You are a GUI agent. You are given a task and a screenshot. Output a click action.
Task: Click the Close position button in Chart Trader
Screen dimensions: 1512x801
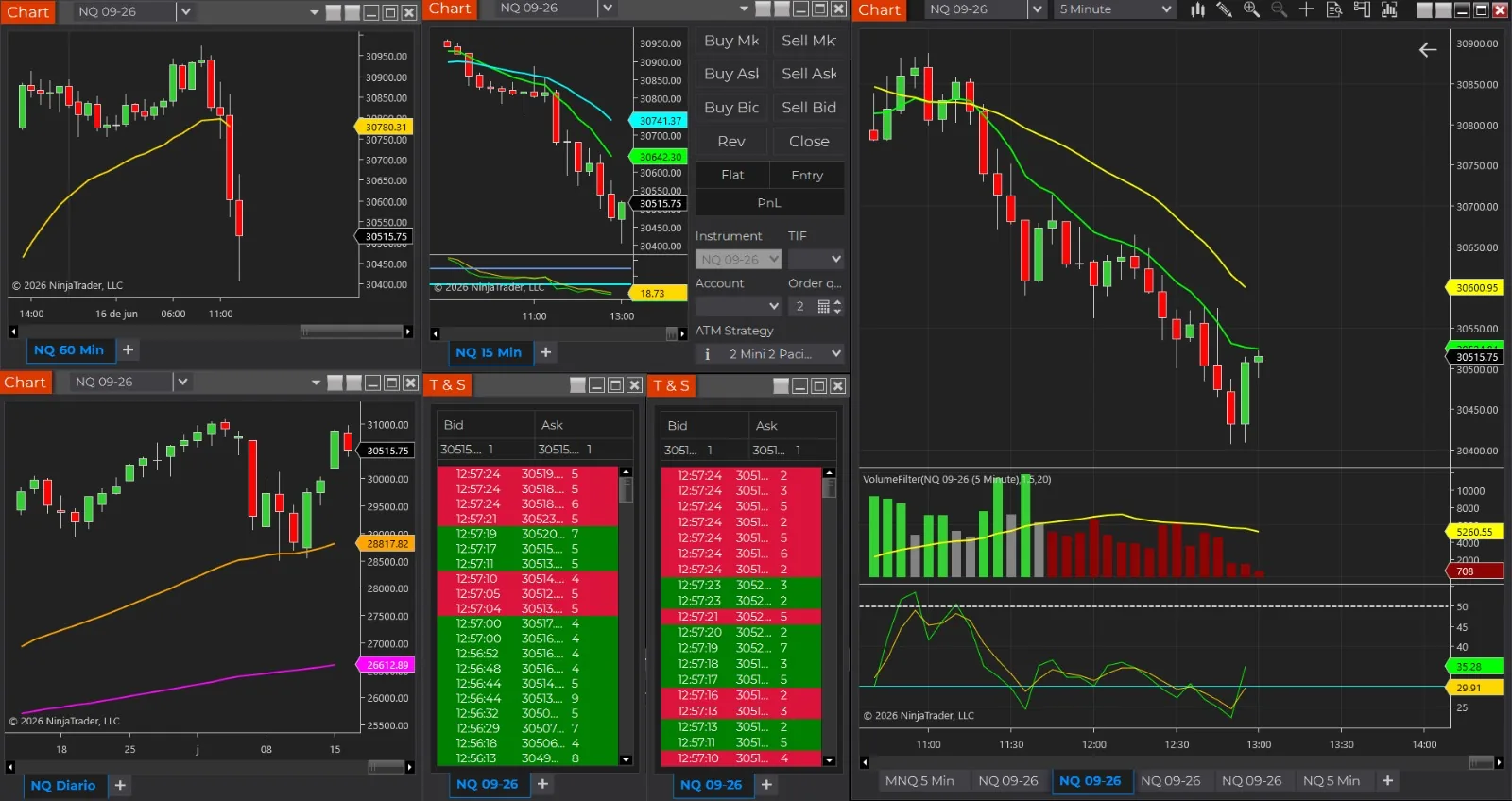809,142
